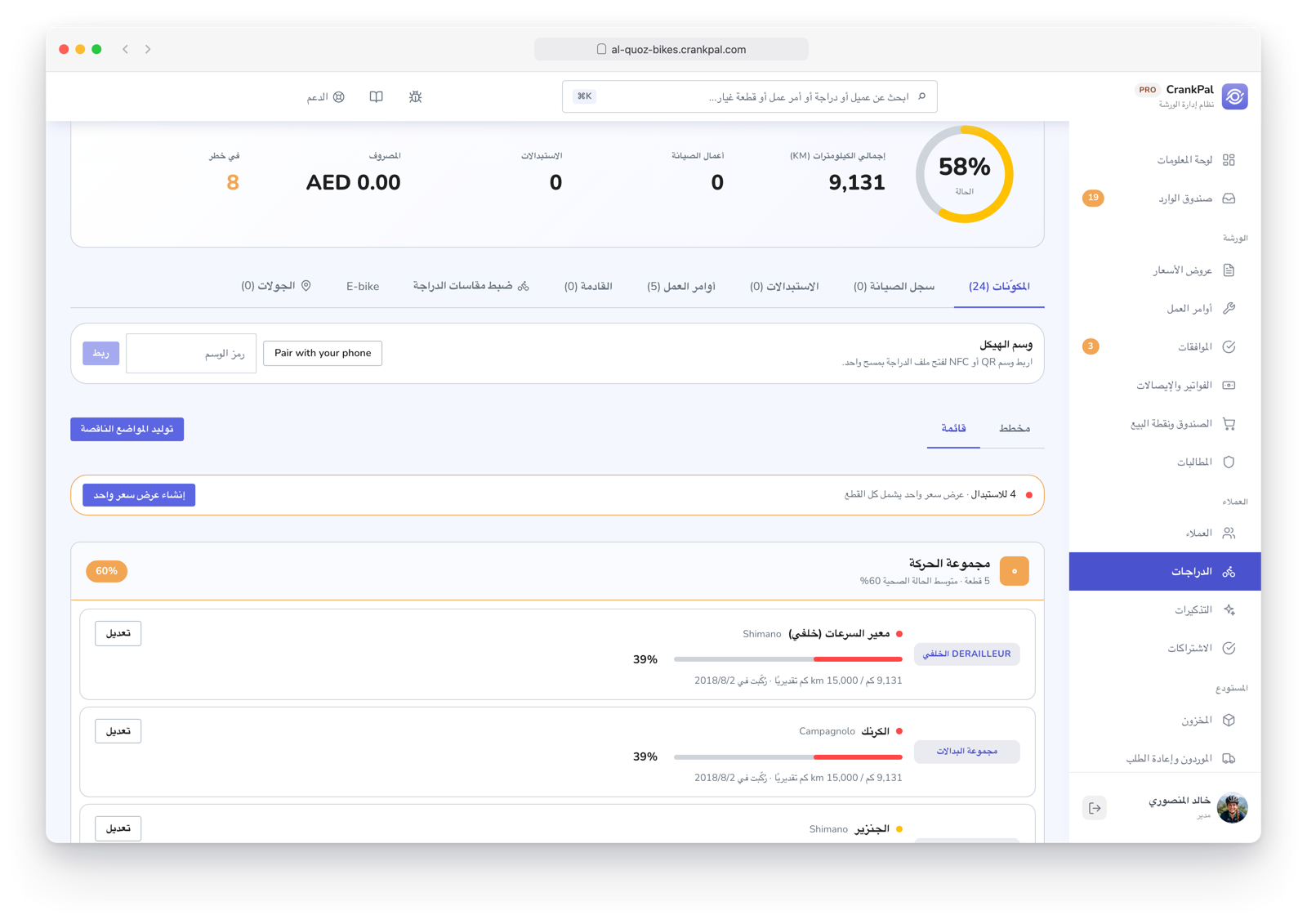
Task: Click the customers people icon
Action: [x=1229, y=533]
